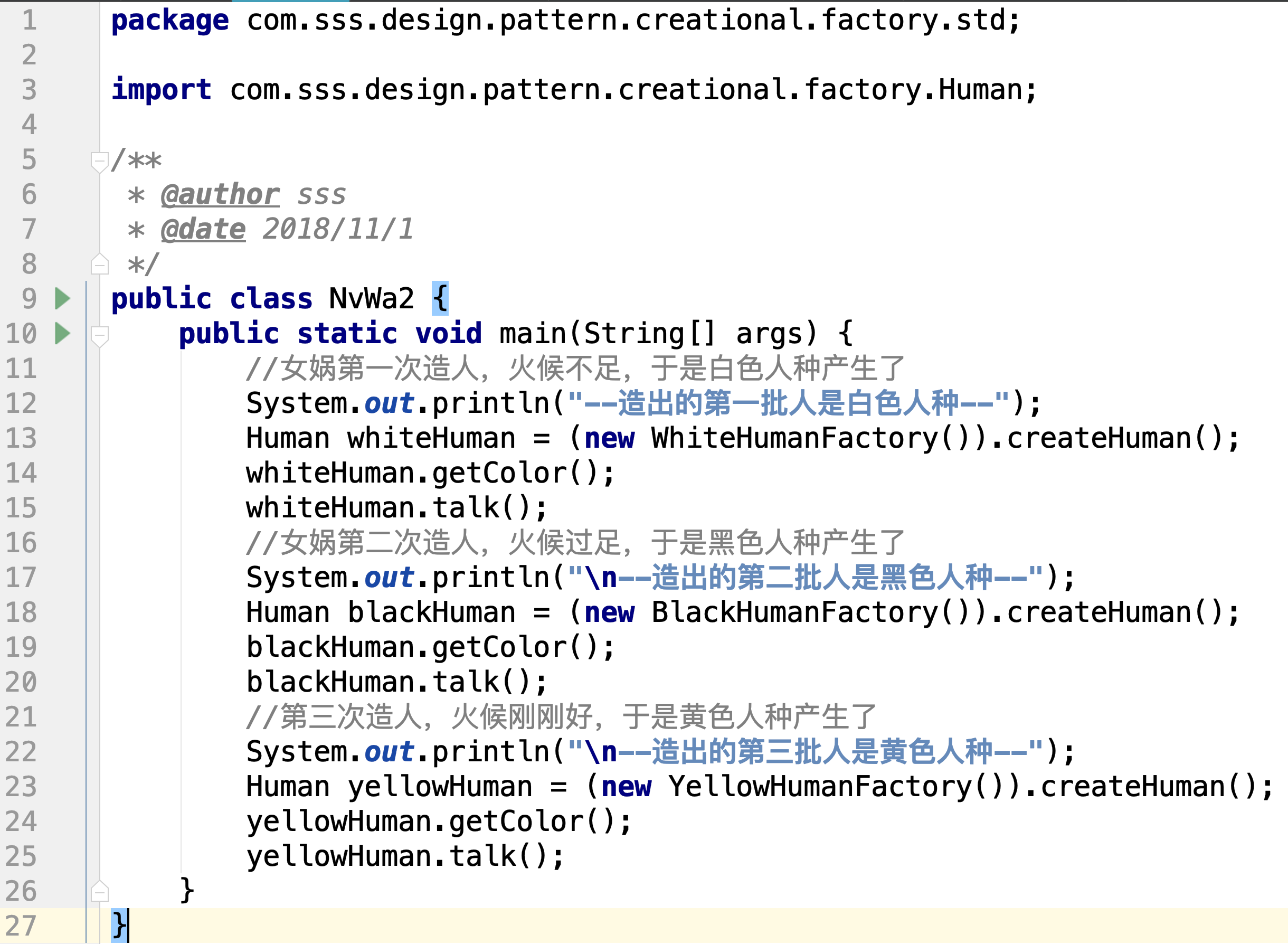Run the main method via the gutter arrow
This screenshot has height=944, width=1288.
point(62,333)
